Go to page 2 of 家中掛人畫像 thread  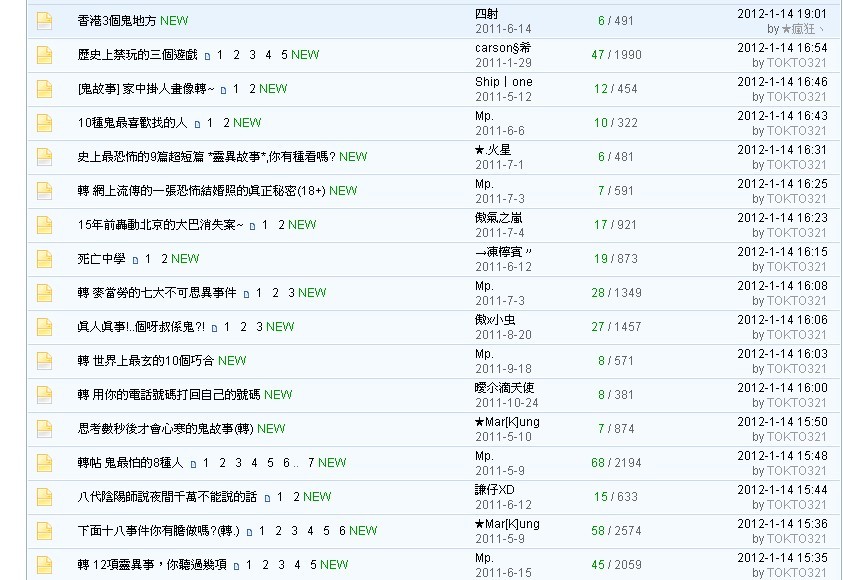click(253, 89)
